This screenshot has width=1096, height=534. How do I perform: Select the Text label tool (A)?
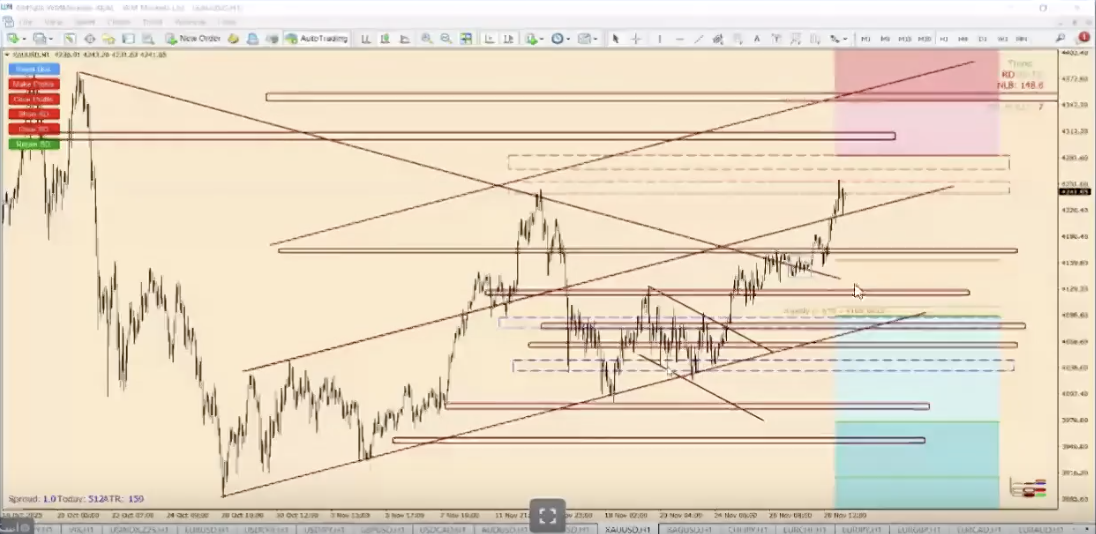coord(756,39)
